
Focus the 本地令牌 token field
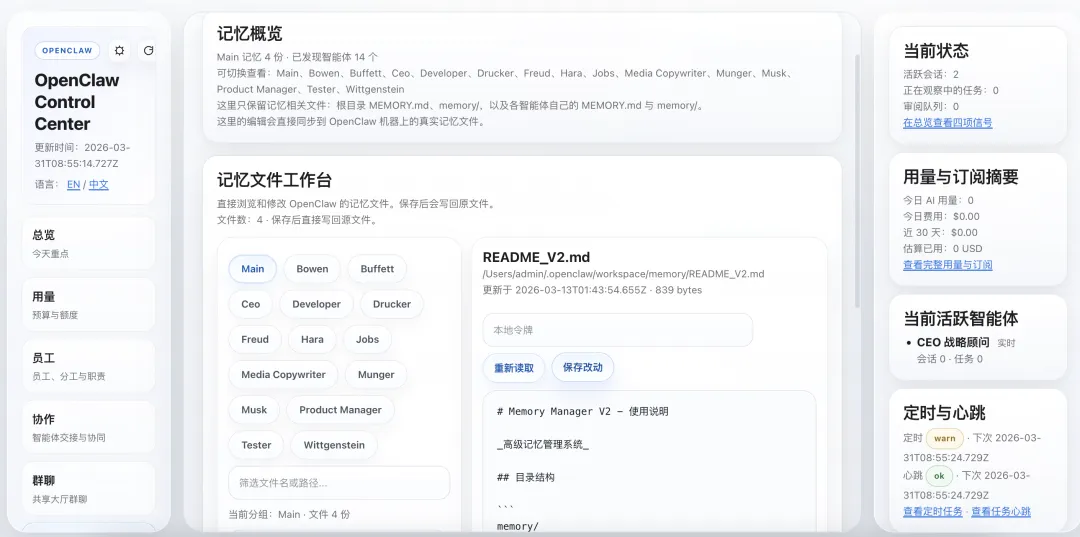tap(617, 330)
